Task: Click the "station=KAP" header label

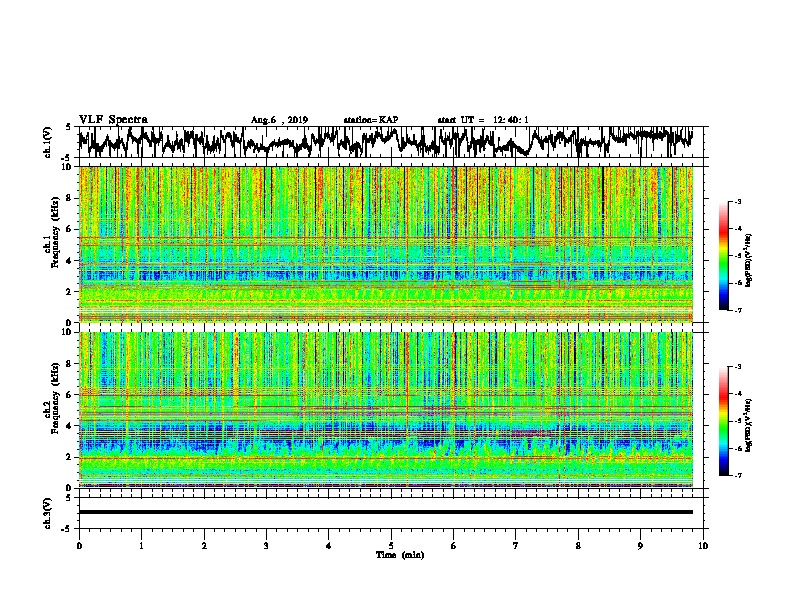Action: click(x=371, y=120)
